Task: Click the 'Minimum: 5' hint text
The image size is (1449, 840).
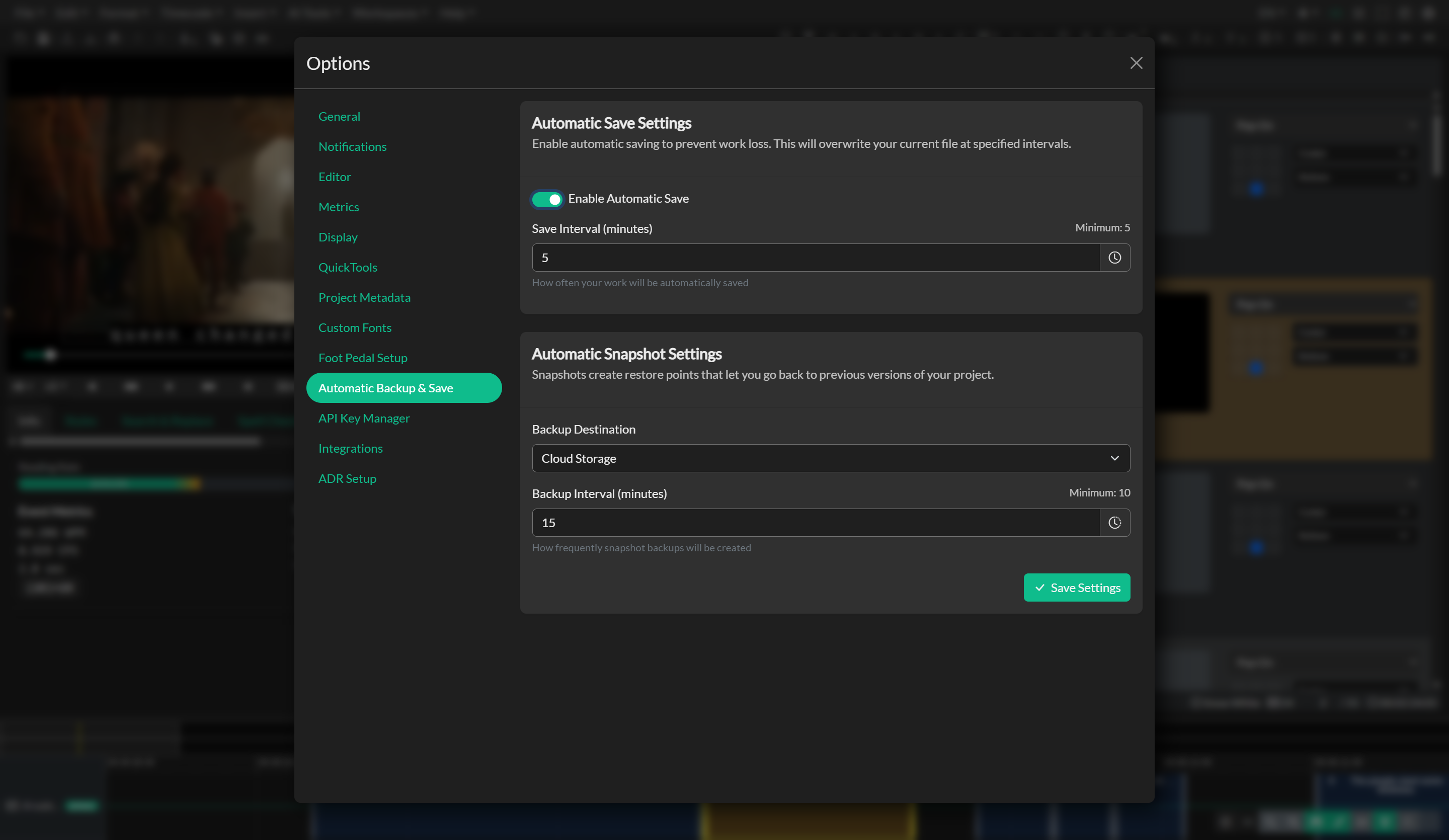Action: click(1102, 228)
